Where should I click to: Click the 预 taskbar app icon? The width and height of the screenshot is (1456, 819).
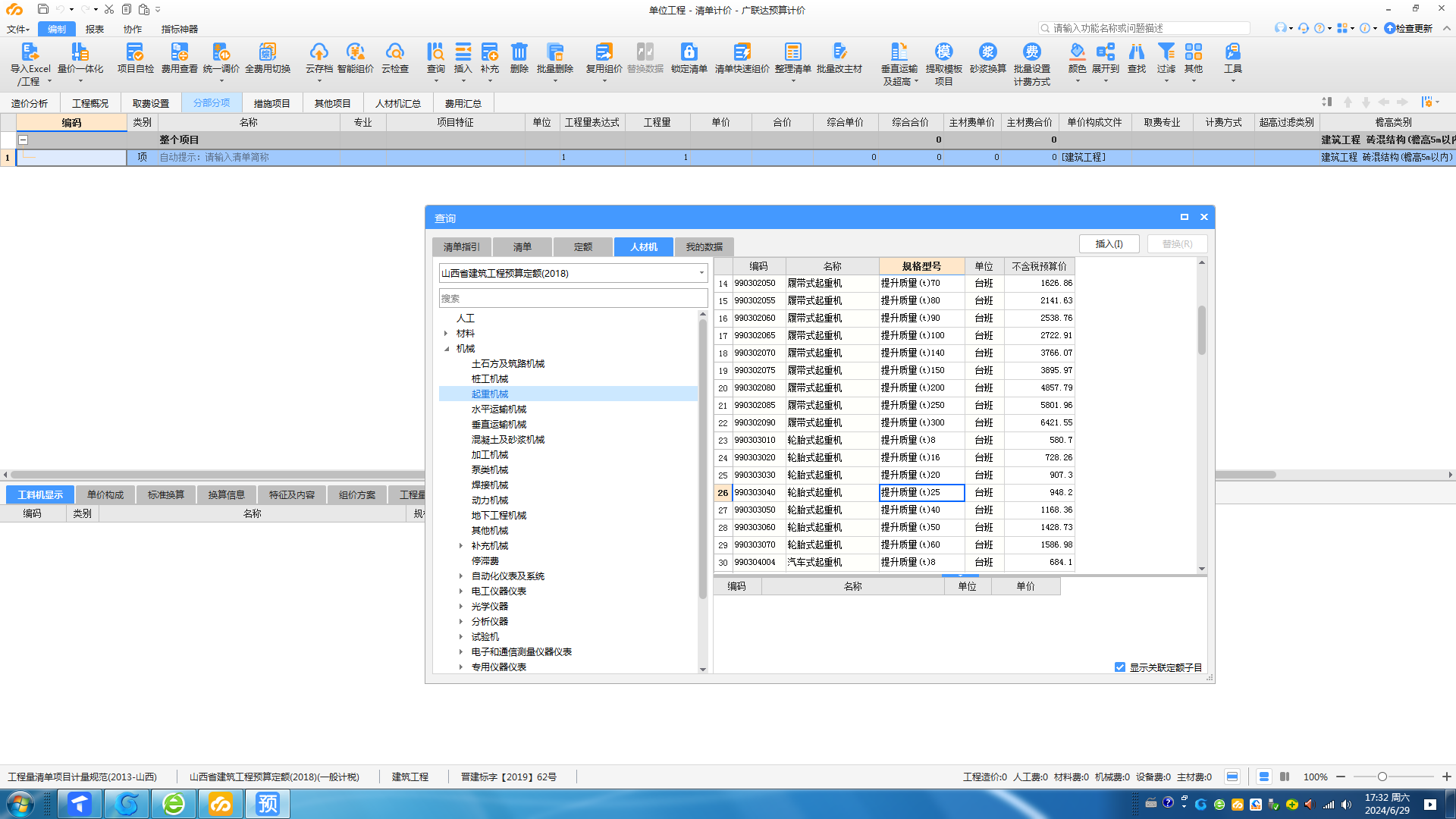[x=268, y=804]
